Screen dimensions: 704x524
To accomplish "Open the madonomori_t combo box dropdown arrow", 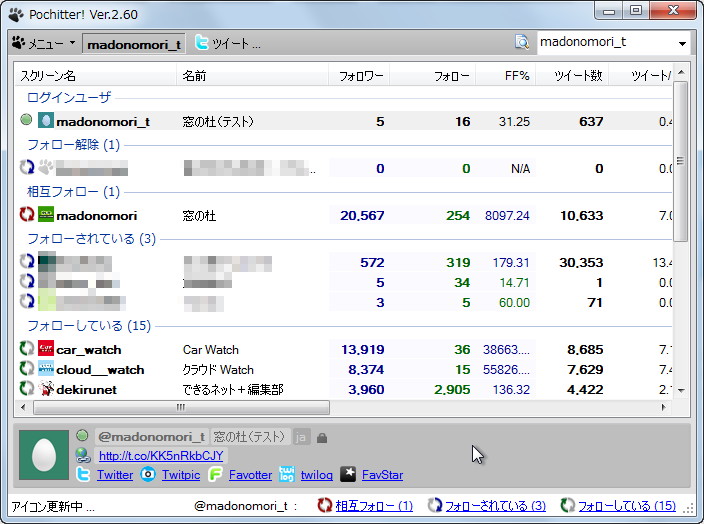I will 682,44.
